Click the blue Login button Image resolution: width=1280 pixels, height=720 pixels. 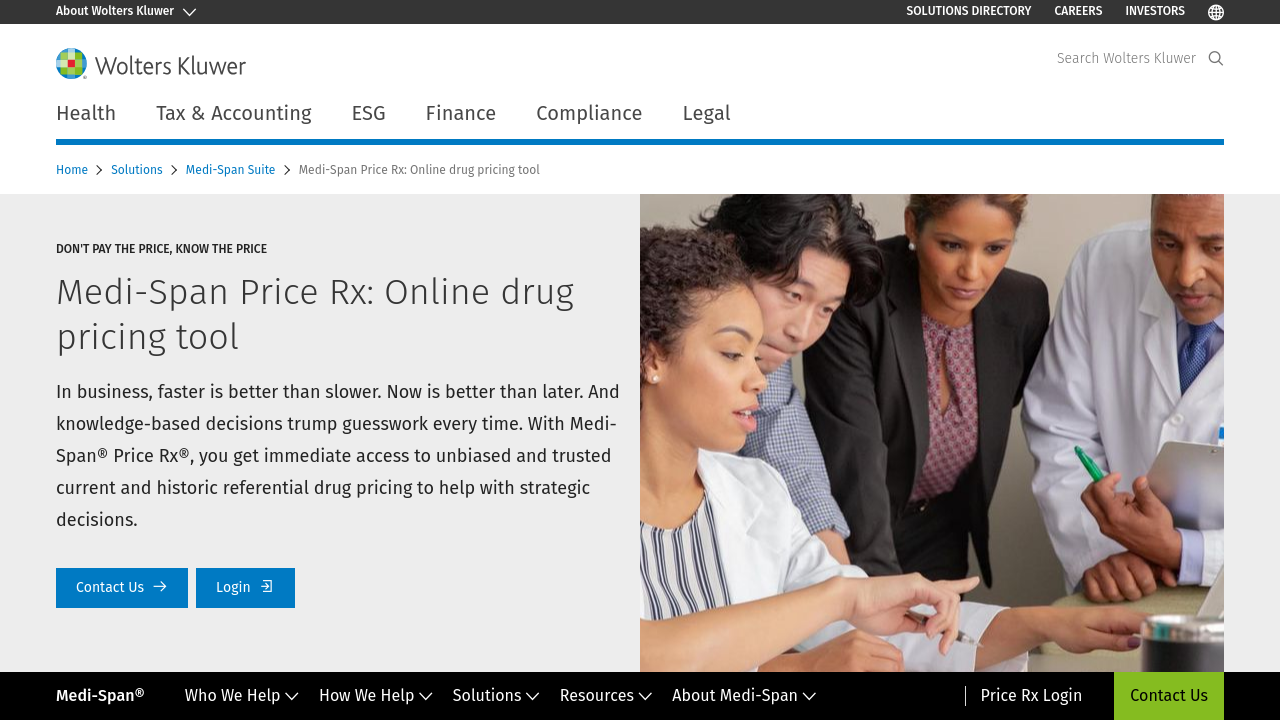pos(245,588)
